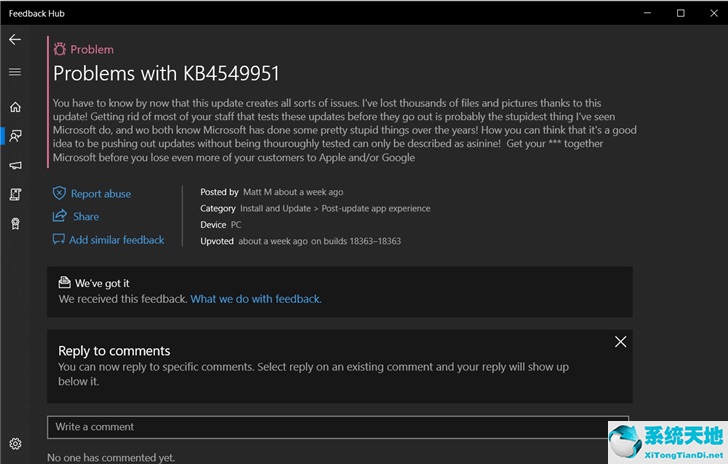Click the Share link text
The image size is (728, 464).
point(86,216)
